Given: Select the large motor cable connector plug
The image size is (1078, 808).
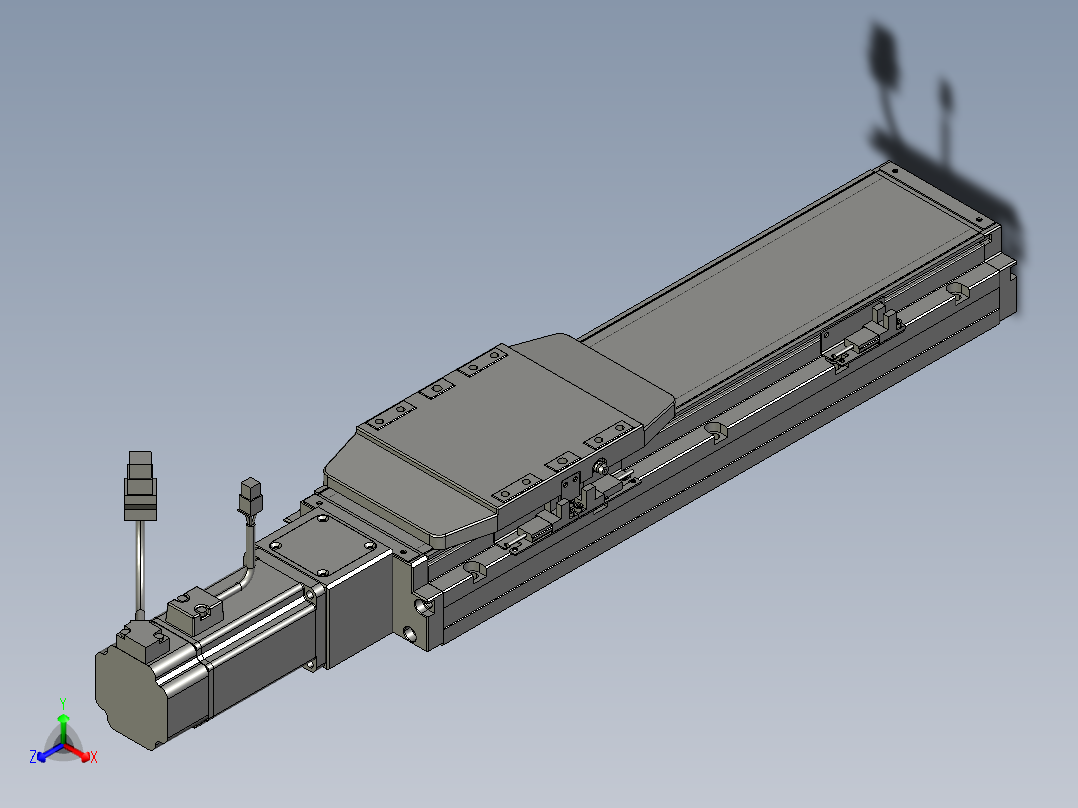Looking at the screenshot, I should coord(141,485).
